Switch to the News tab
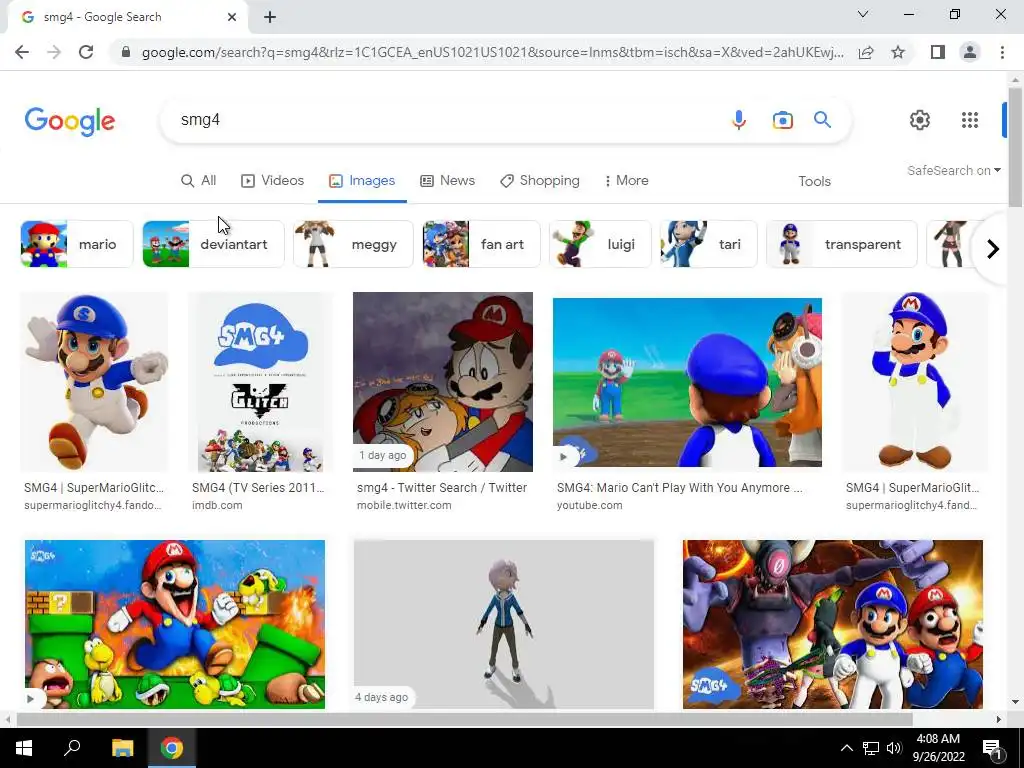 coord(447,181)
